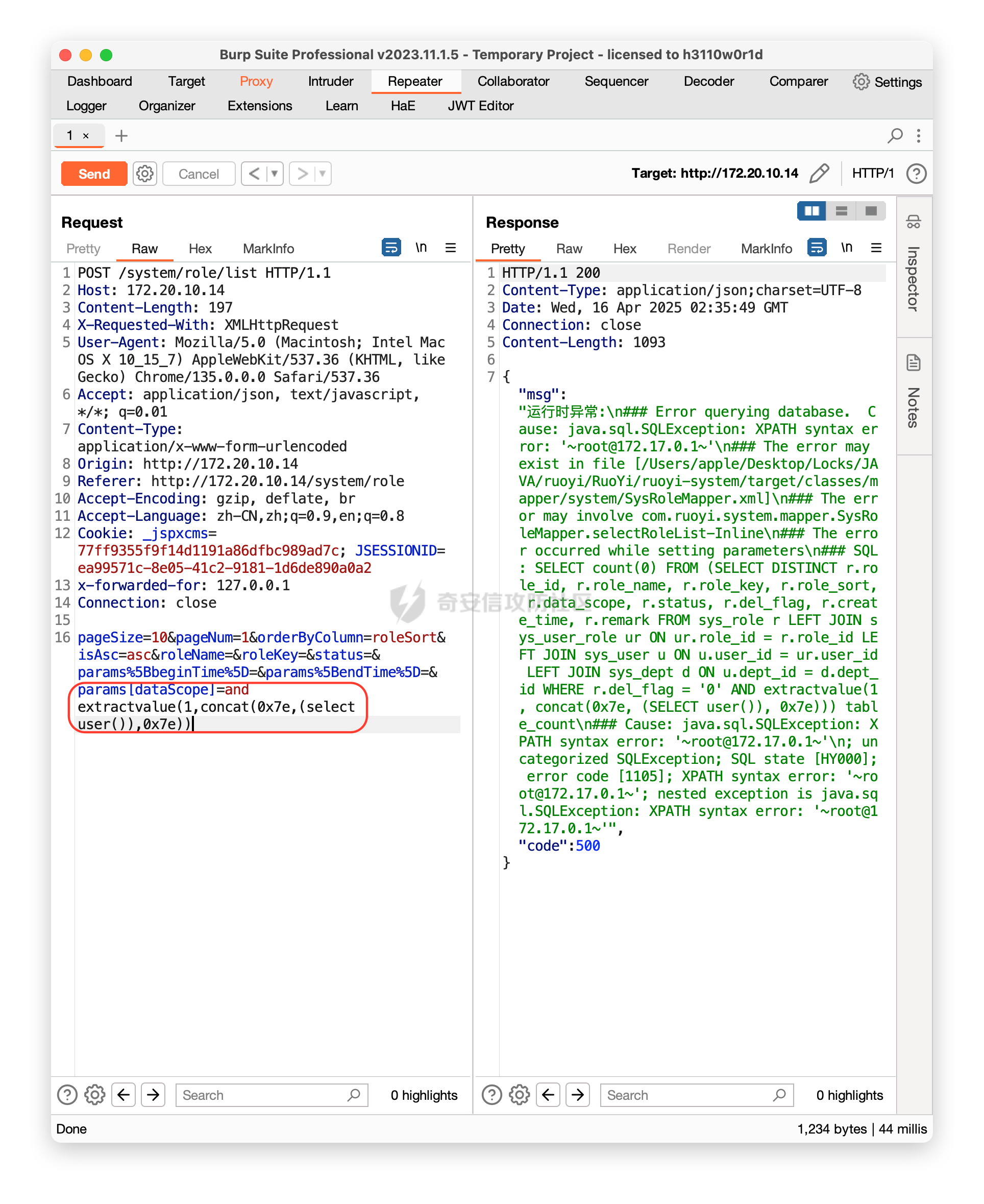Switch to side-by-side layout view
984x1204 pixels.
pos(811,211)
